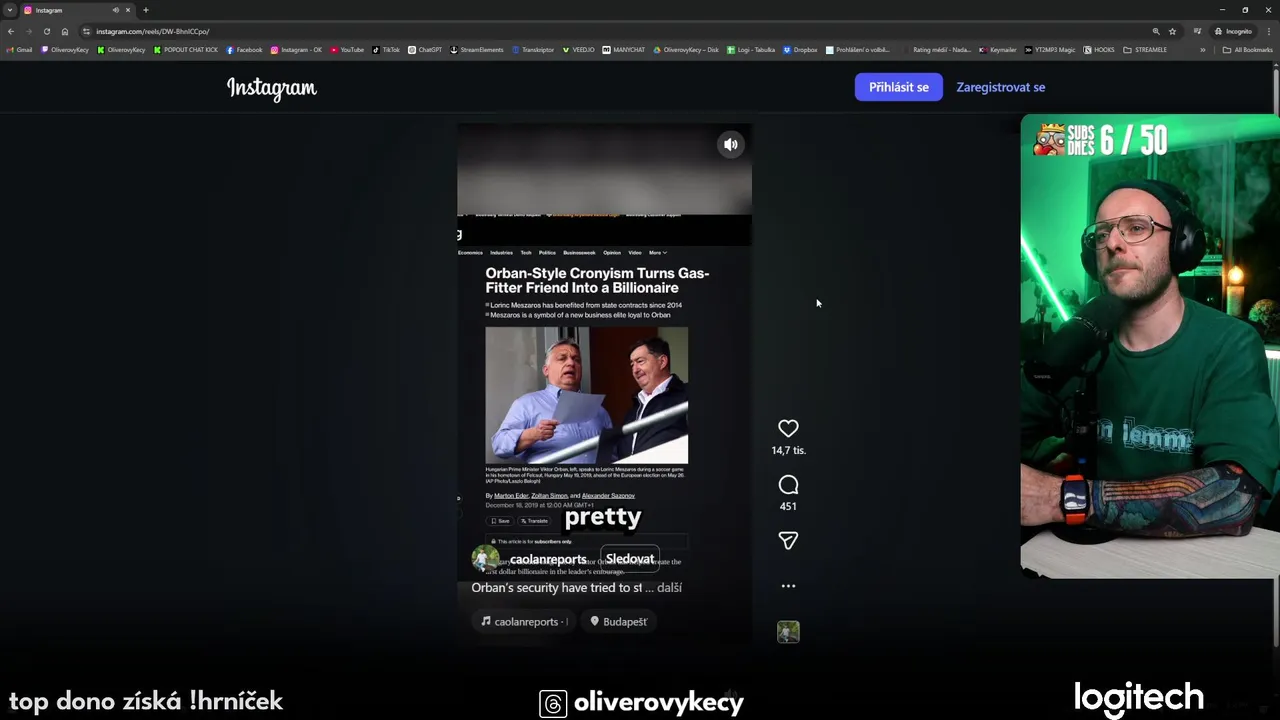1280x720 pixels.
Task: Open the YouTube bookmark
Action: tap(347, 50)
